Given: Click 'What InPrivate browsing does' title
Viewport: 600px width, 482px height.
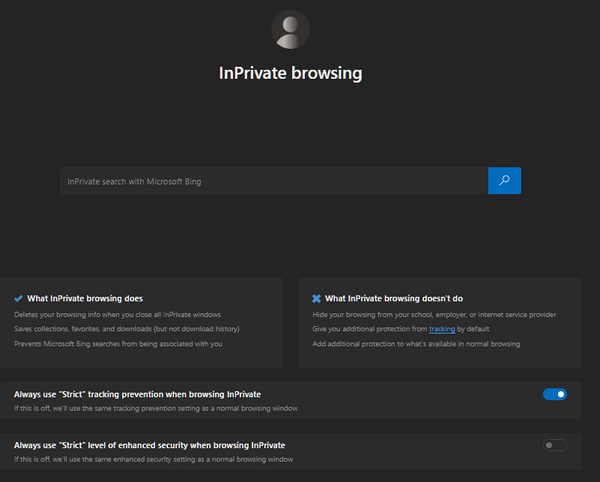Looking at the screenshot, I should point(85,298).
